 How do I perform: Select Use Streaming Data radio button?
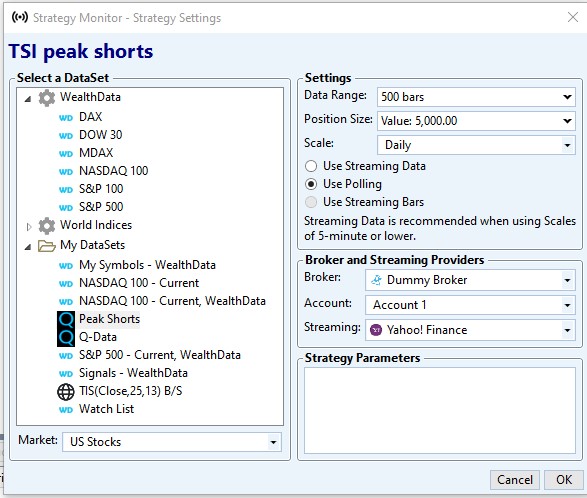coord(311,166)
